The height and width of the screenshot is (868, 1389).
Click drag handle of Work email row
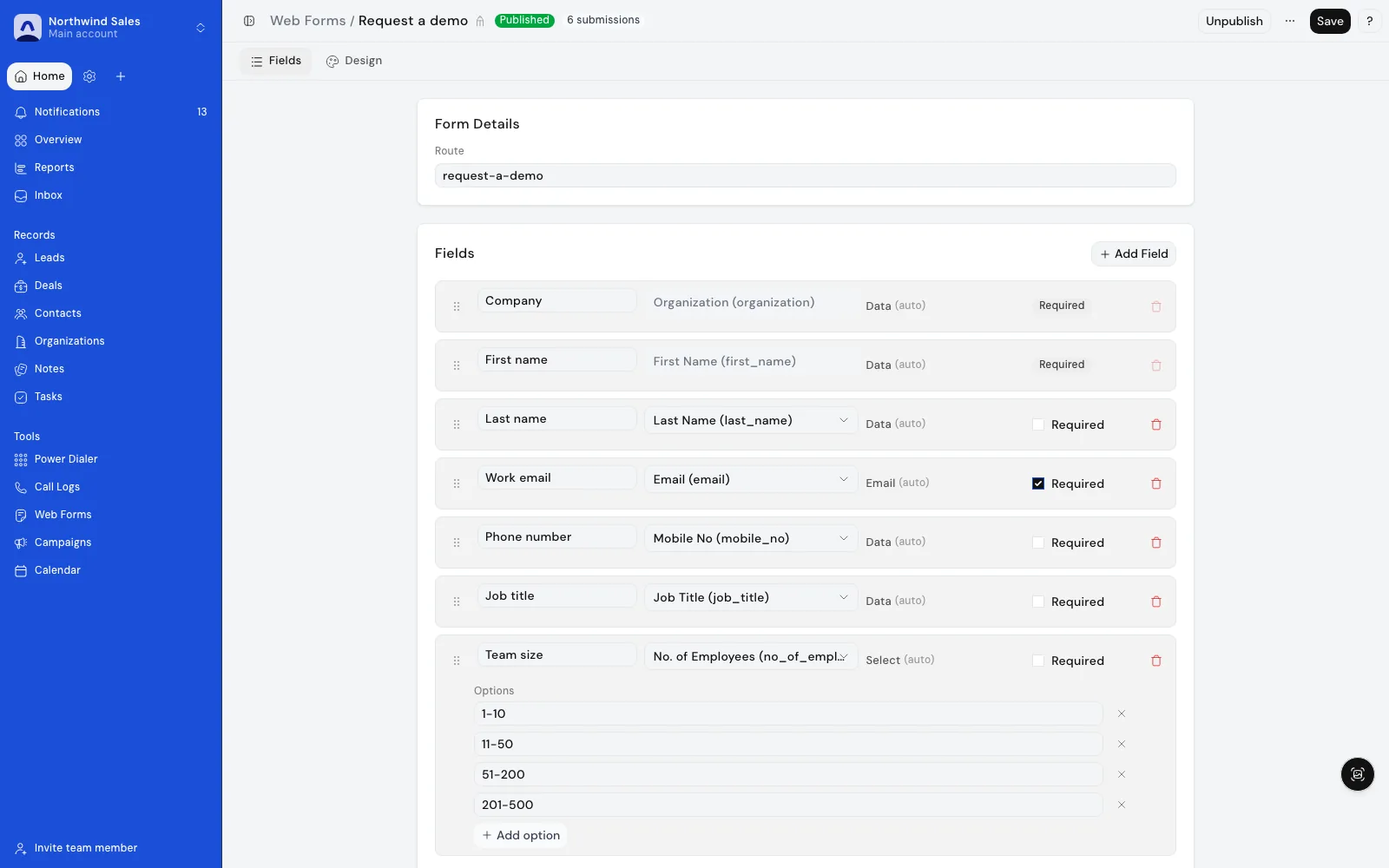coord(457,483)
